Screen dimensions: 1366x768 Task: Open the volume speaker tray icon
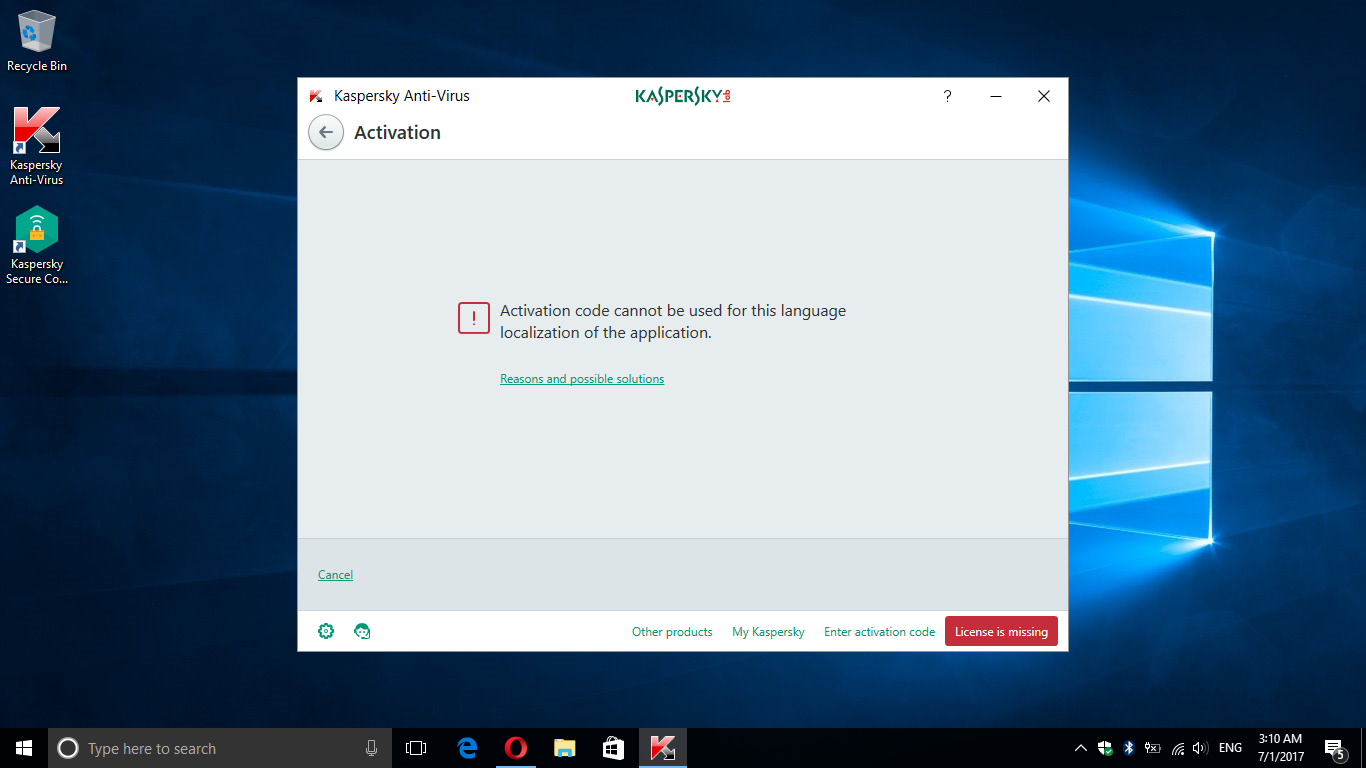(1200, 748)
